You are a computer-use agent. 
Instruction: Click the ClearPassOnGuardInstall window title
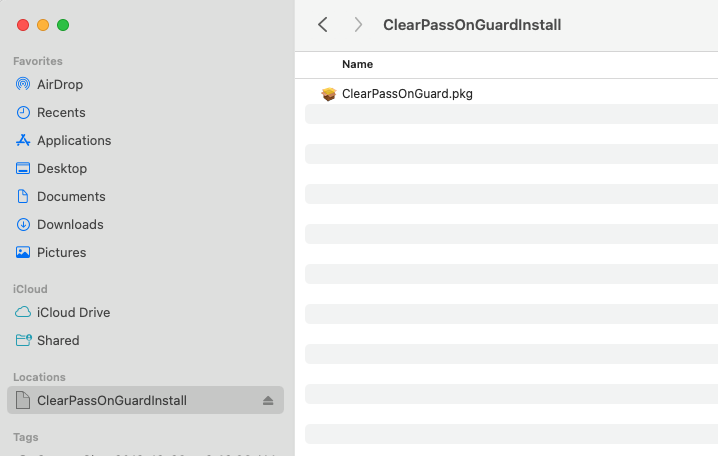pyautogui.click(x=472, y=25)
